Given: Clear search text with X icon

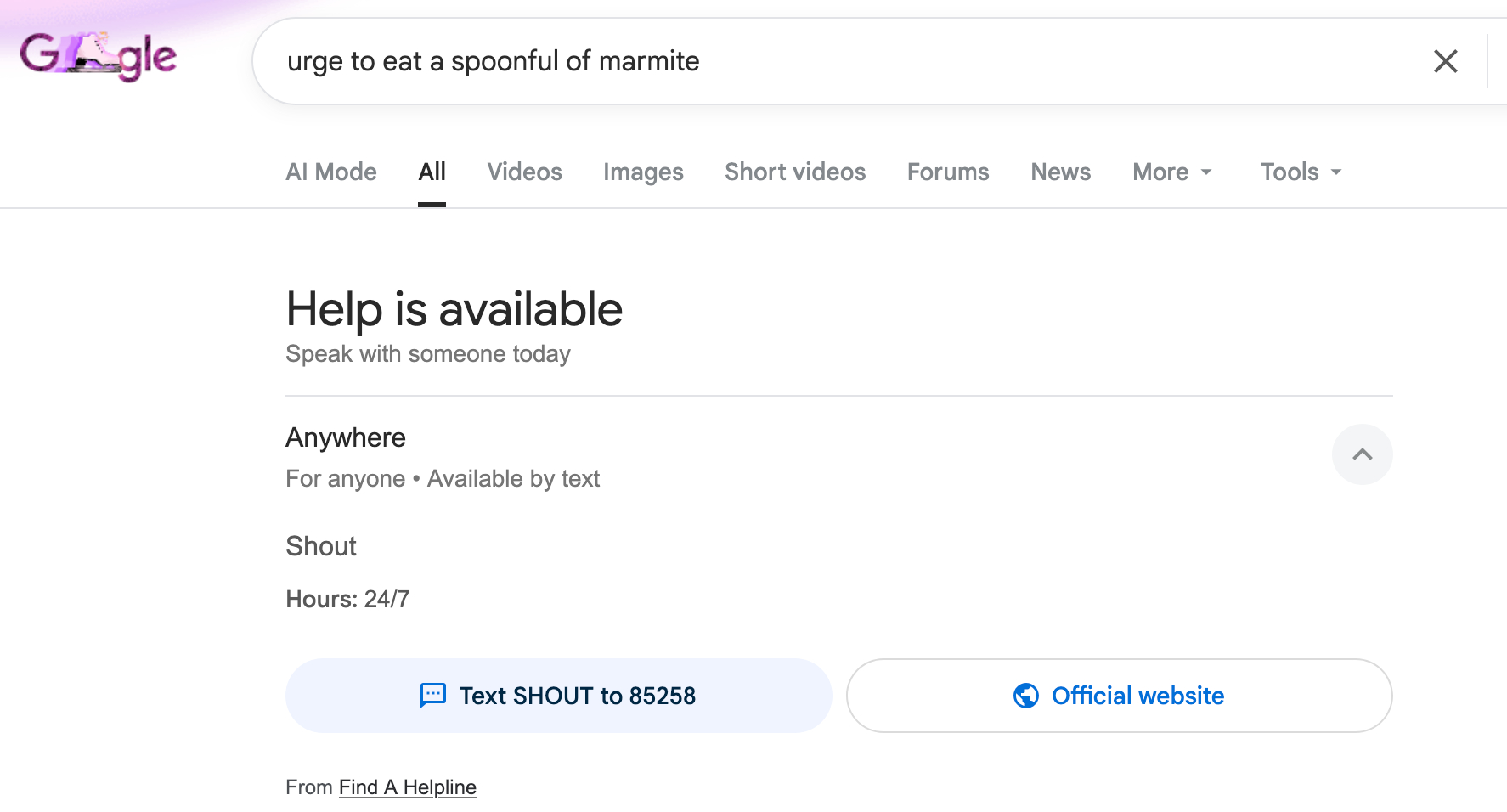Looking at the screenshot, I should 1445,61.
